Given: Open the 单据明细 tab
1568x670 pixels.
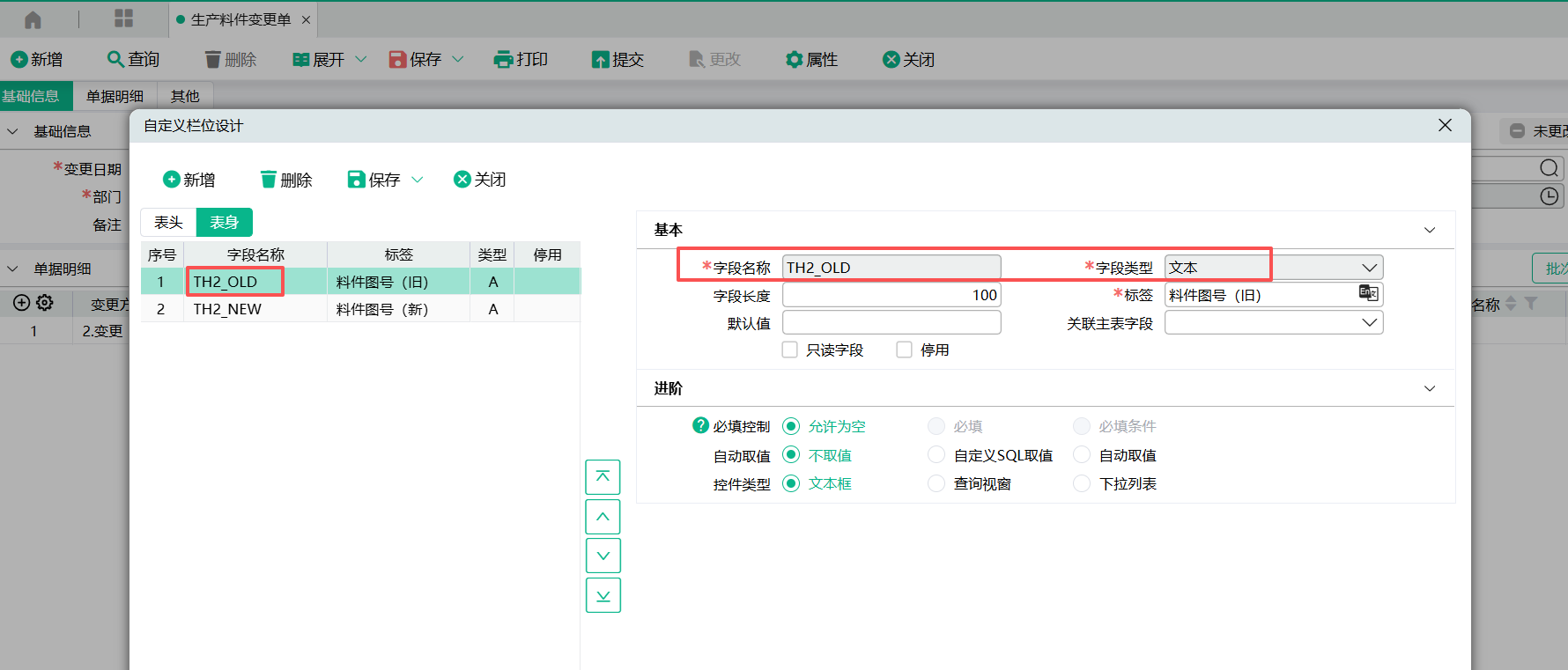Looking at the screenshot, I should coord(115,96).
